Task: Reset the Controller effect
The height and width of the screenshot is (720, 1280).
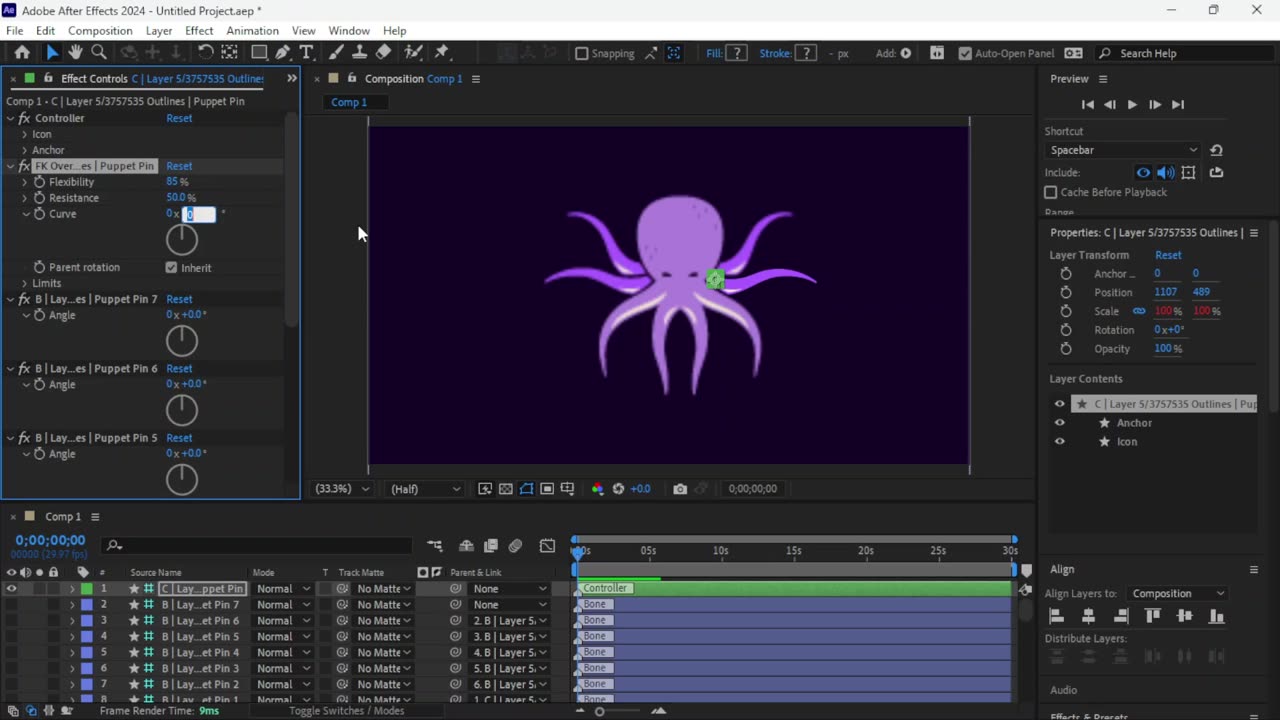Action: click(179, 118)
